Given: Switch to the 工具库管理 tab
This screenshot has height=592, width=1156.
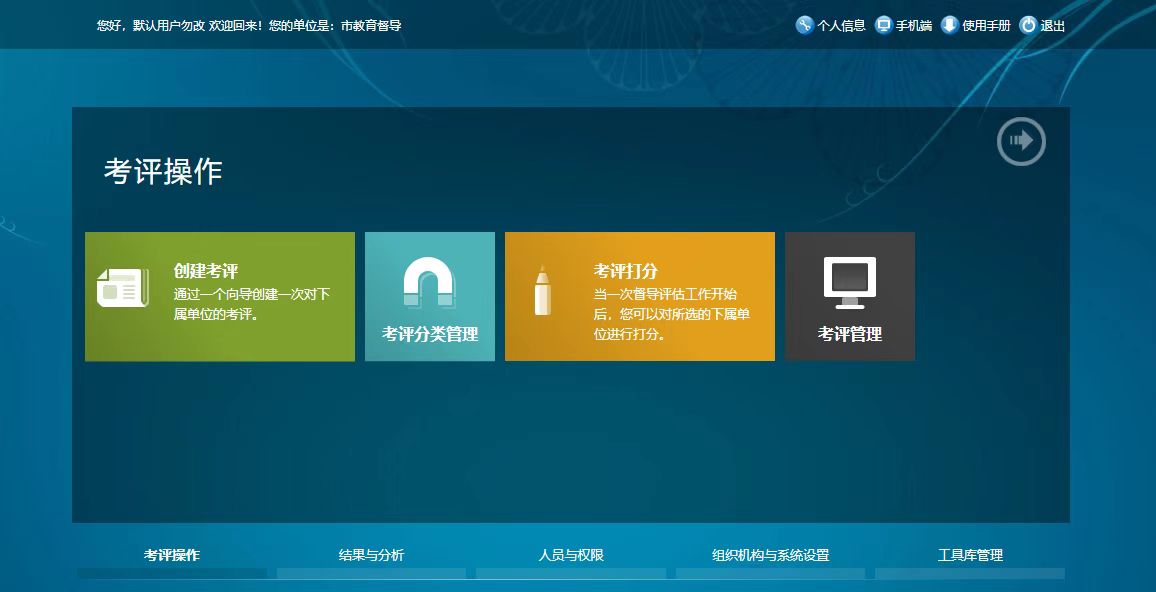Looking at the screenshot, I should (x=970, y=555).
